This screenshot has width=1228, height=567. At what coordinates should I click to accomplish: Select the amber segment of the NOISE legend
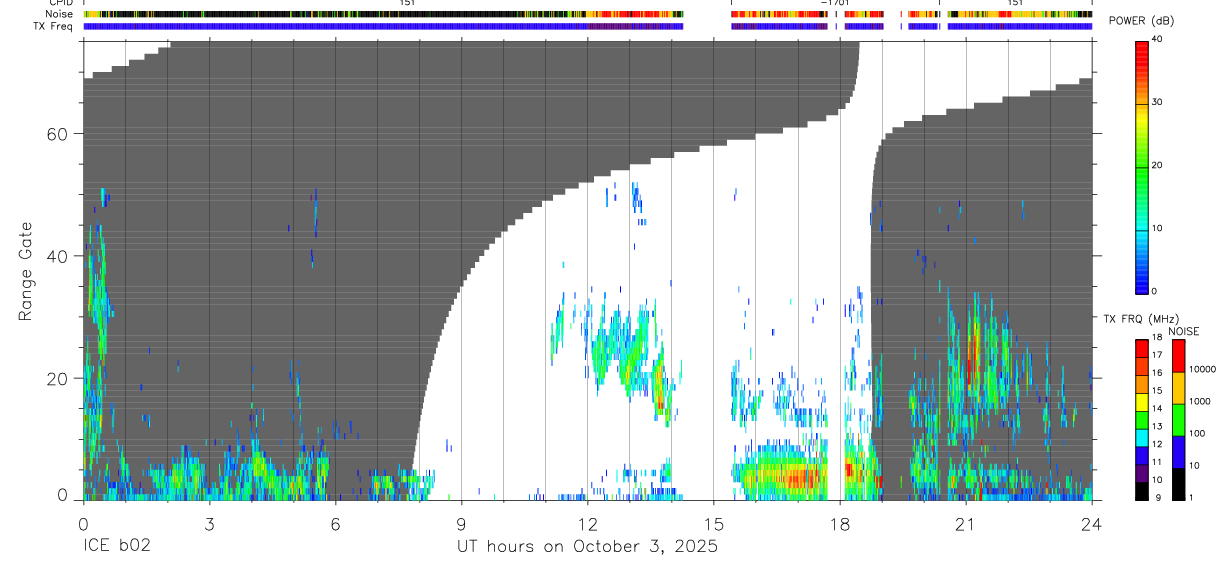pos(1178,388)
